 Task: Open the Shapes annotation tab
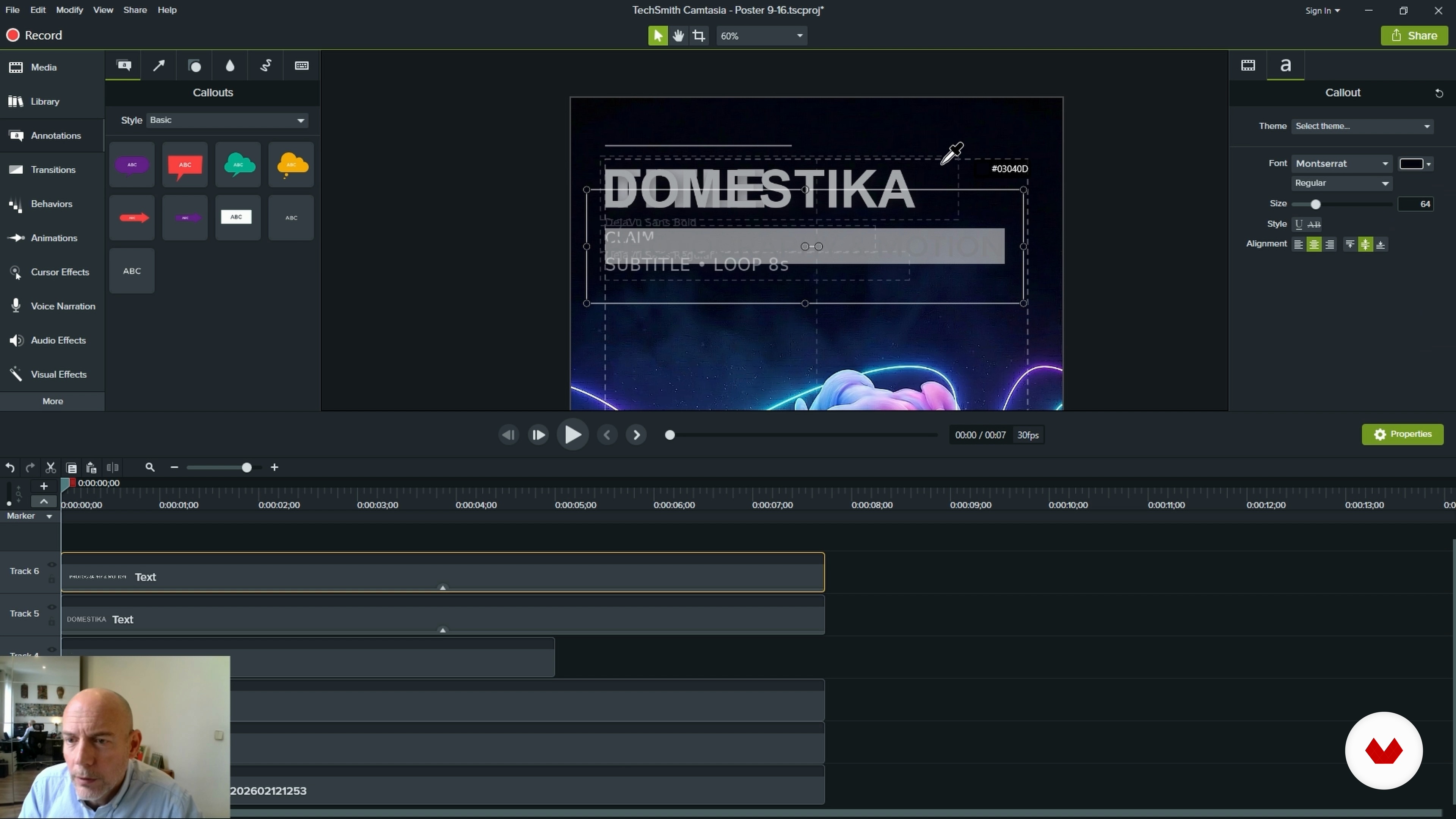pyautogui.click(x=195, y=66)
